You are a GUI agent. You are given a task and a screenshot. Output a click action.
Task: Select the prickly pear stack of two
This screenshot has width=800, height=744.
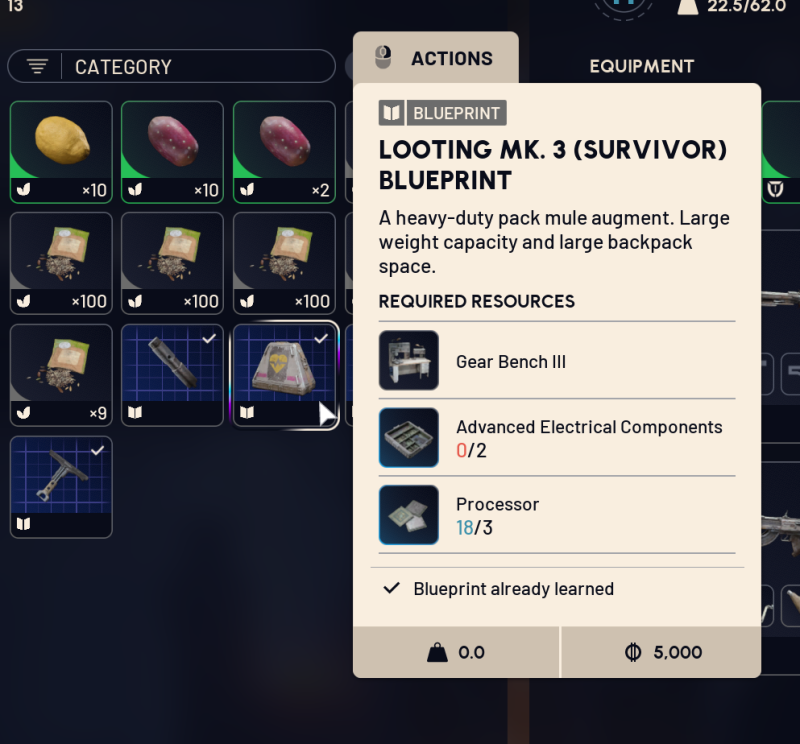284,152
